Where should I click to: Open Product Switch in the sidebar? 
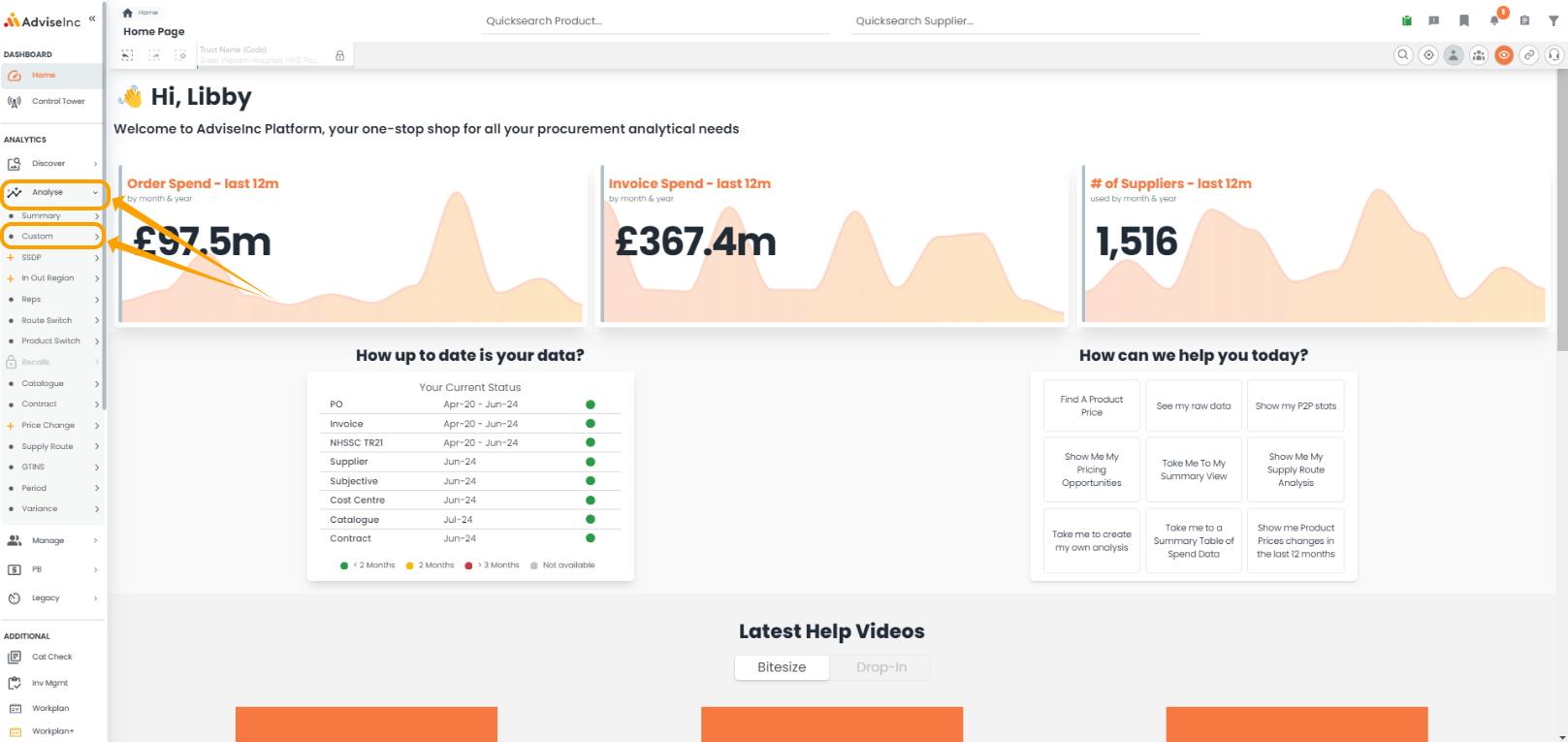(x=51, y=341)
